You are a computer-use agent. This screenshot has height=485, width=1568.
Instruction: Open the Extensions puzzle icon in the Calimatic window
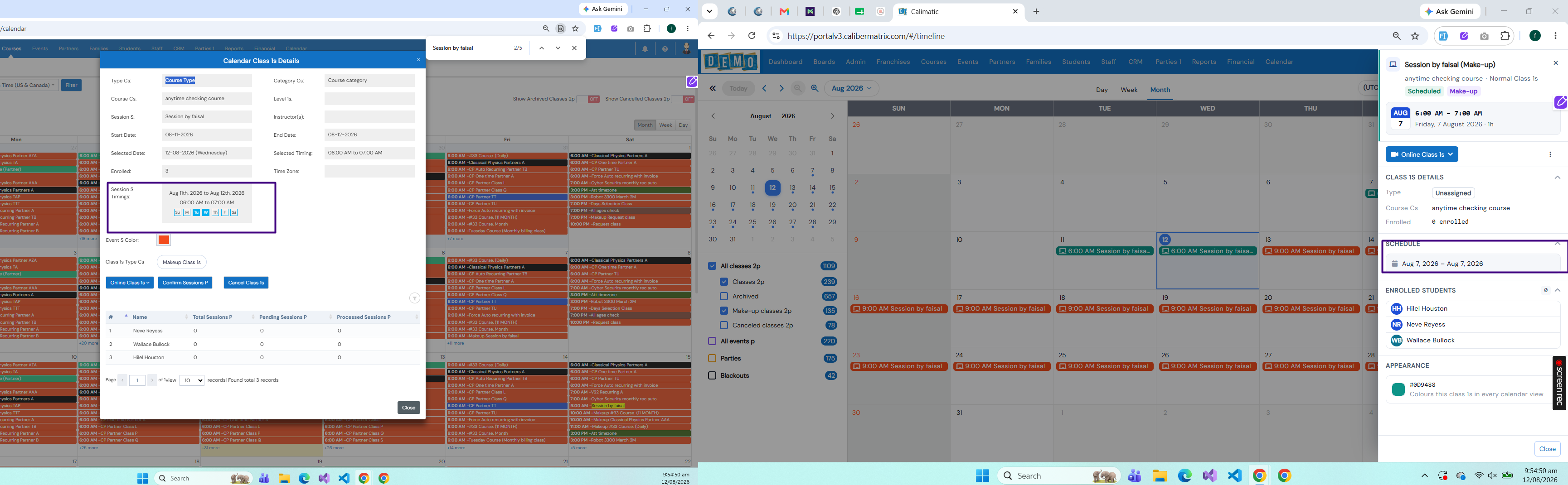tap(1505, 36)
